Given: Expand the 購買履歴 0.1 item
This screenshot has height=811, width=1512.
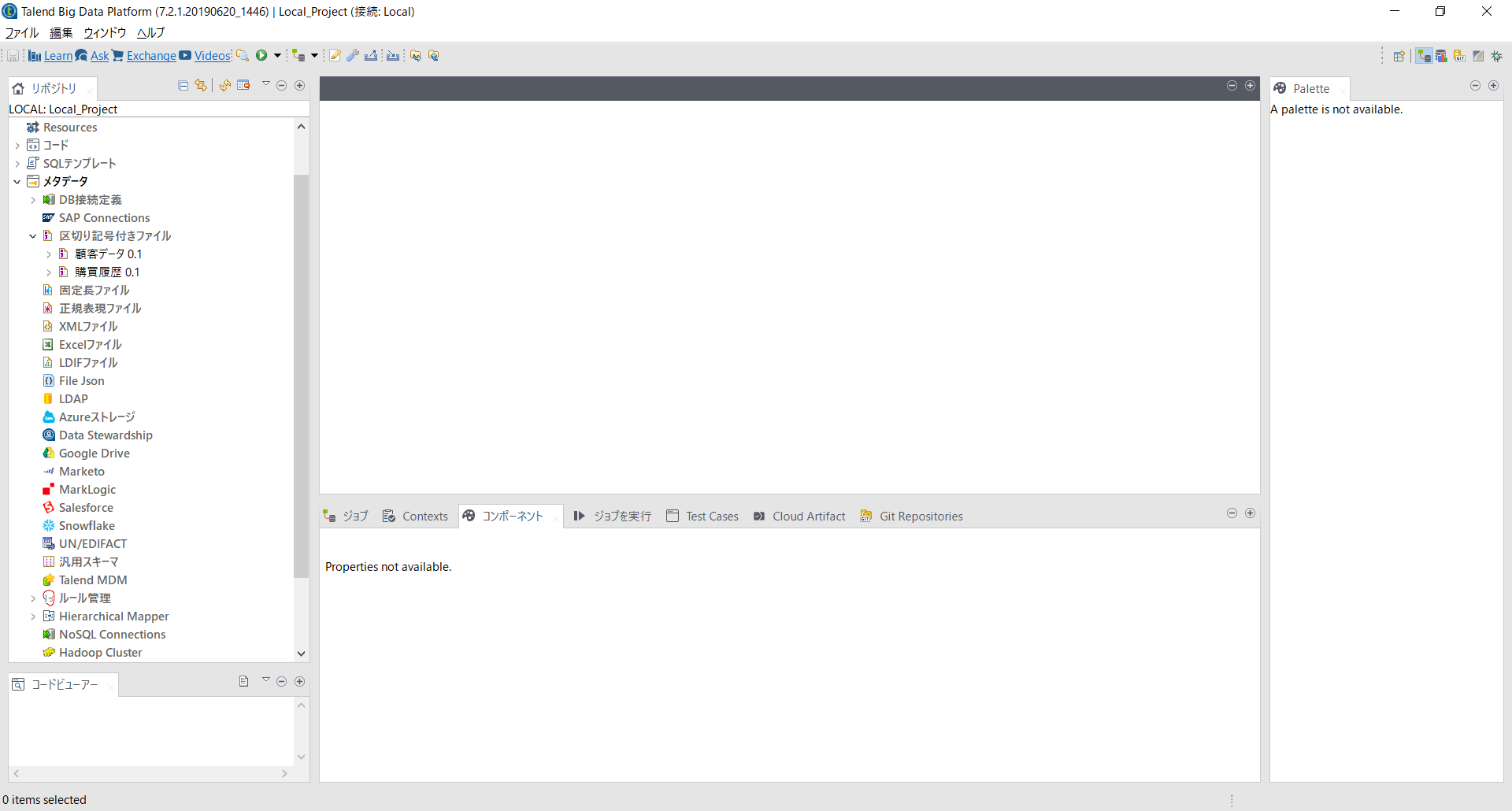Looking at the screenshot, I should 49,272.
